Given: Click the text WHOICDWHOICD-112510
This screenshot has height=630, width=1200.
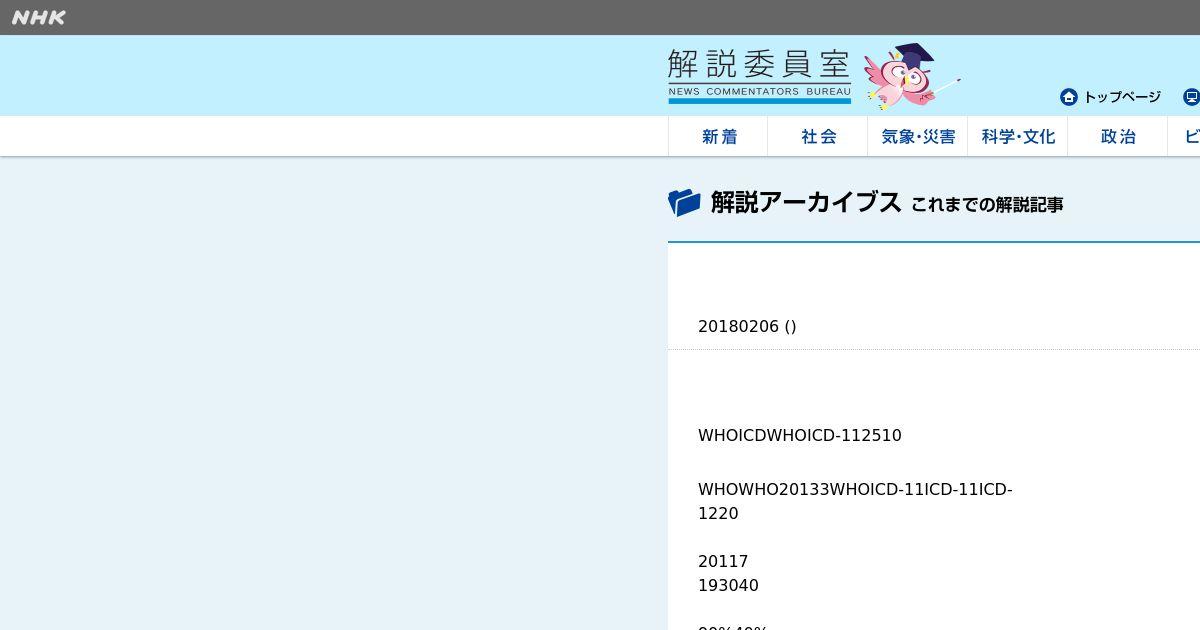Looking at the screenshot, I should click(x=800, y=435).
